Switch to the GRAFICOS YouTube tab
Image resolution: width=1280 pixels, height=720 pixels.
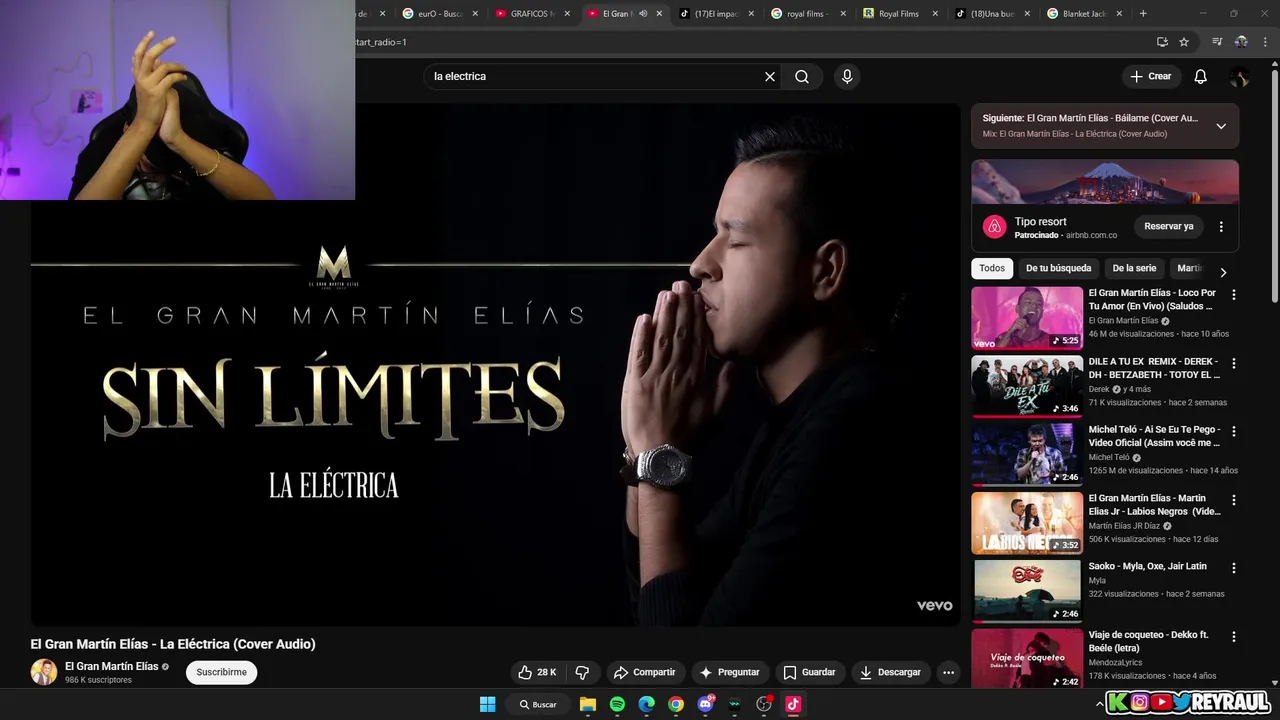[x=530, y=14]
